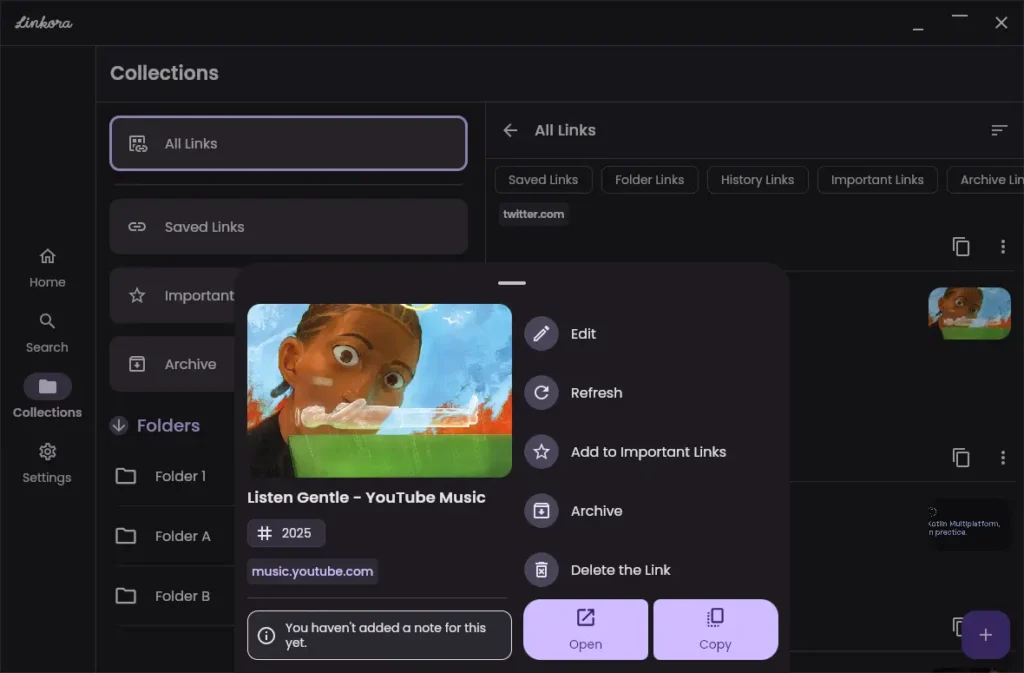Screen dimensions: 1024x673
Task: Archive the link via the archive box icon
Action: tap(541, 510)
